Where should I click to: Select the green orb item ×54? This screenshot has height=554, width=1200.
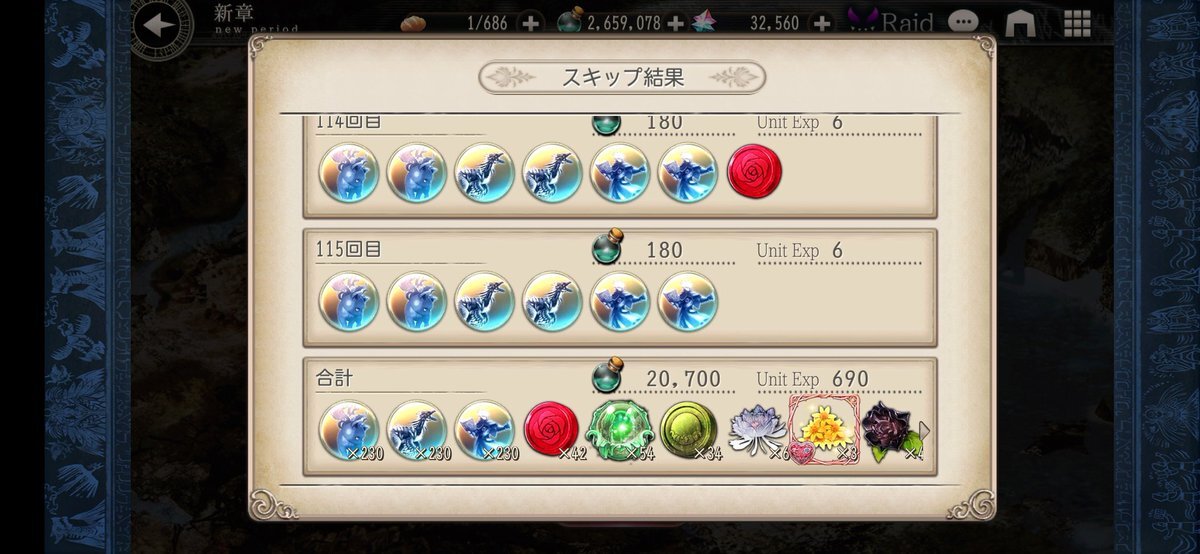(620, 430)
